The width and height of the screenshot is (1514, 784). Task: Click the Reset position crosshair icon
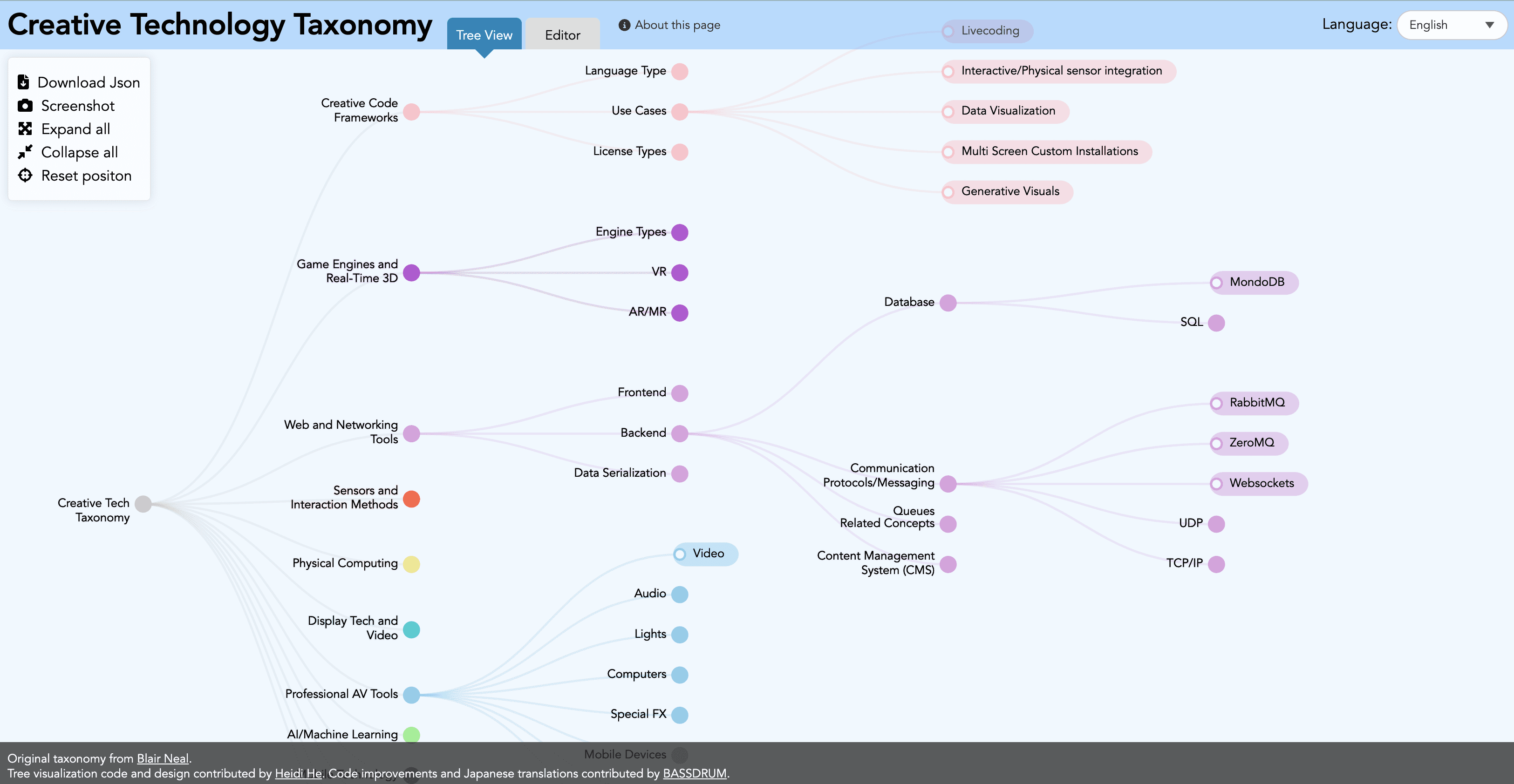[25, 176]
